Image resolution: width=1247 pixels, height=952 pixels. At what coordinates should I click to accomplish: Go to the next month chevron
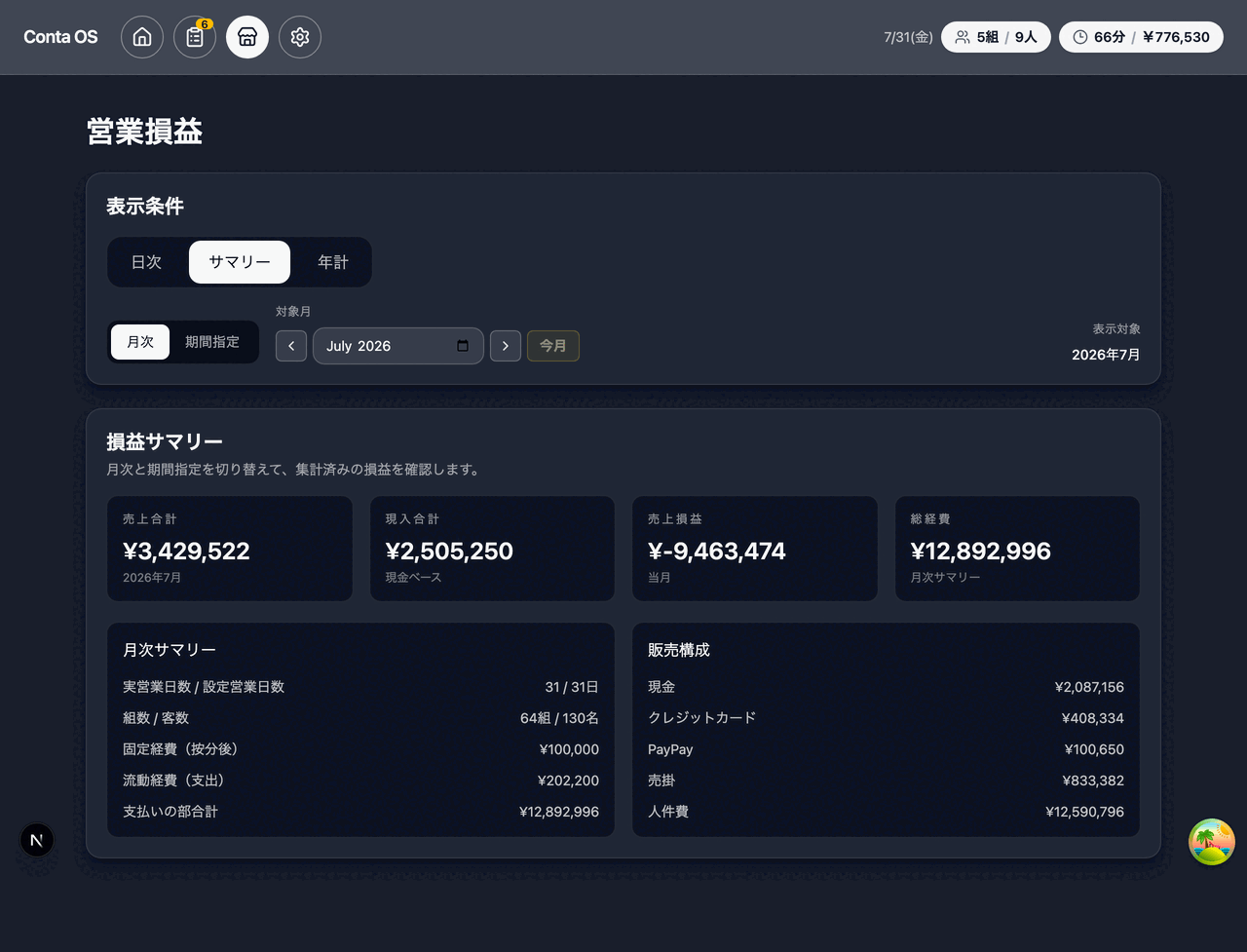tap(506, 346)
